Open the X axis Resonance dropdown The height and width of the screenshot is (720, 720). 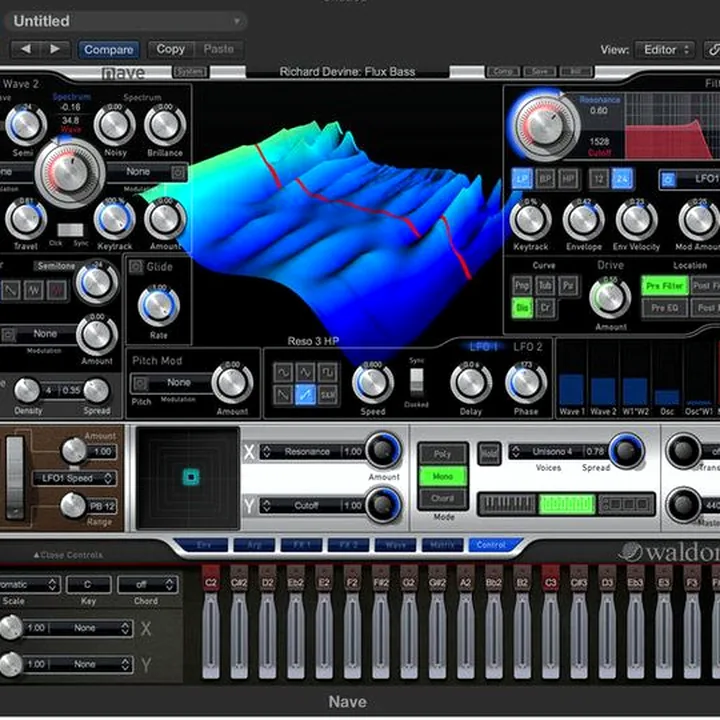point(312,452)
